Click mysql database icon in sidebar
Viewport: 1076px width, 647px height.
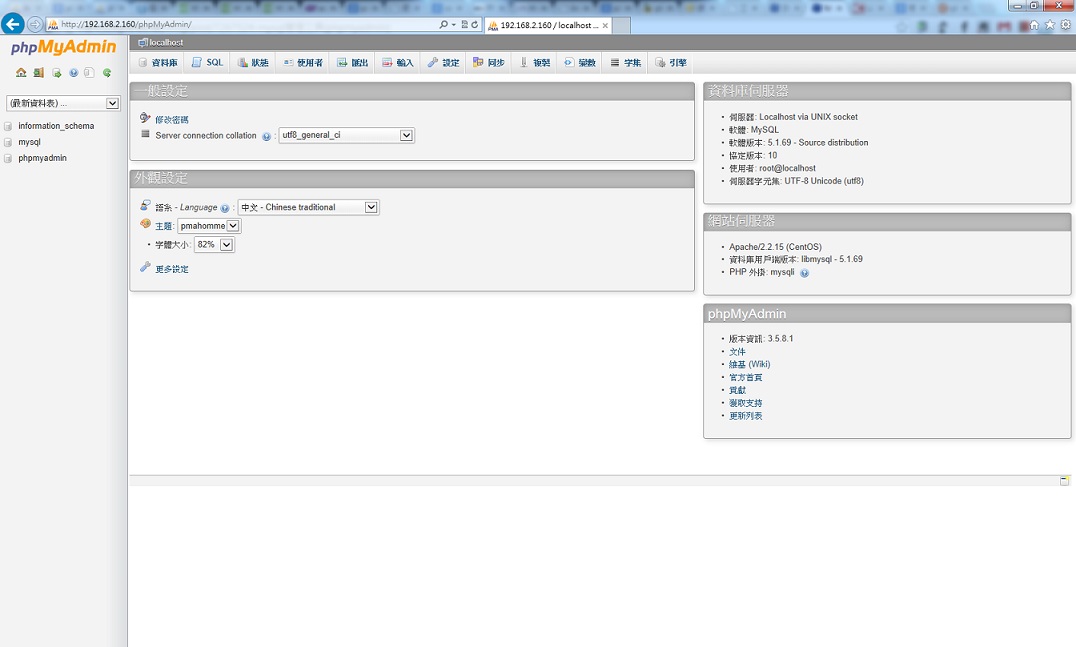click(x=8, y=142)
